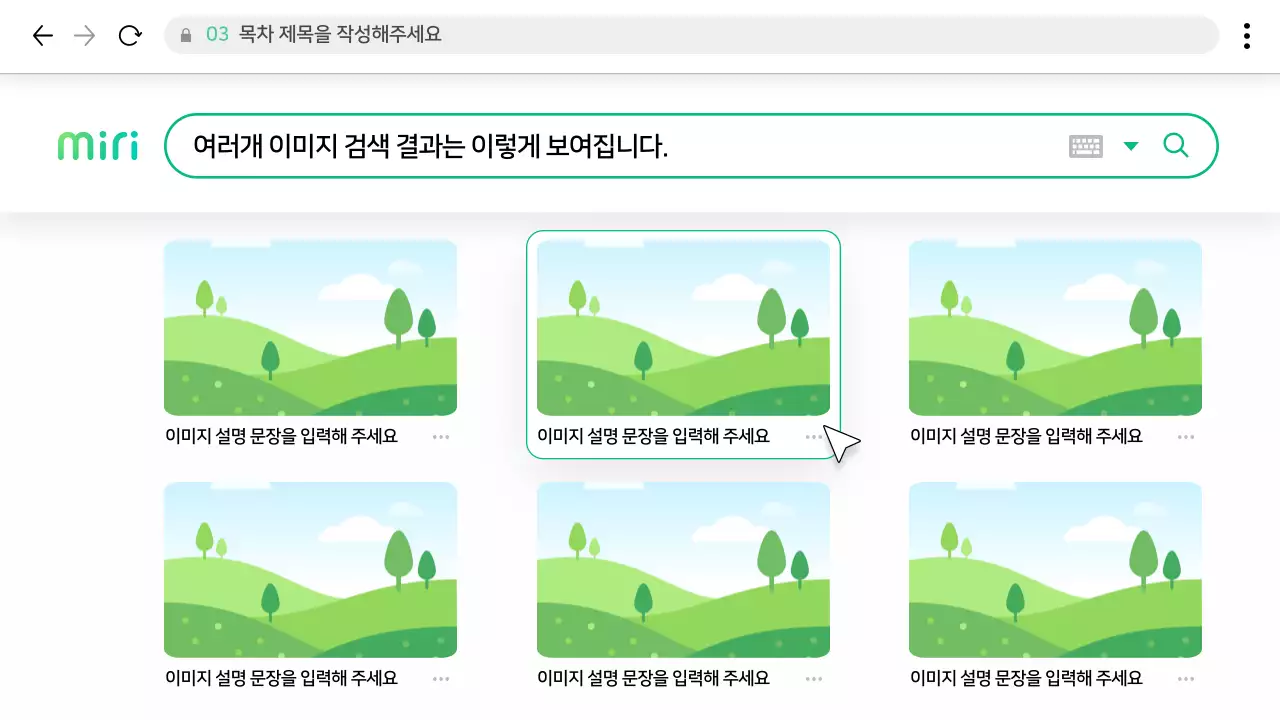Open options menu of the top-right landscape image
Viewport: 1280px width, 720px height.
tap(1186, 436)
